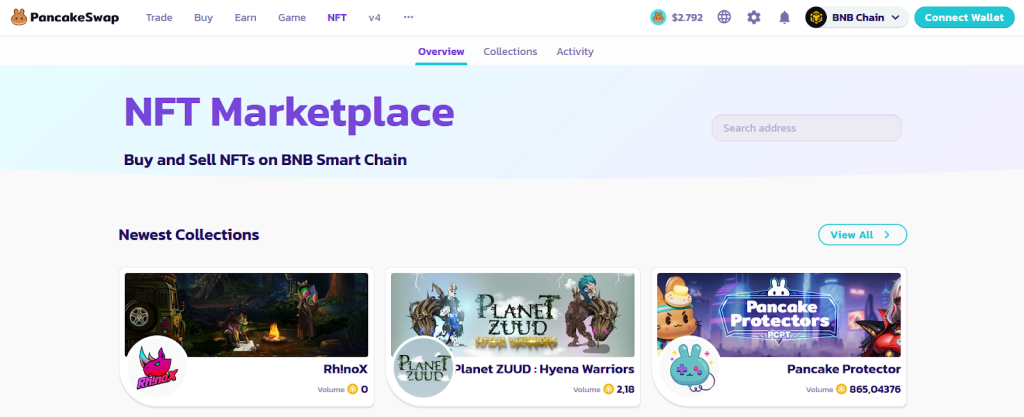Click the PancakeSwap bunny logo
This screenshot has height=417, width=1024.
pos(19,18)
